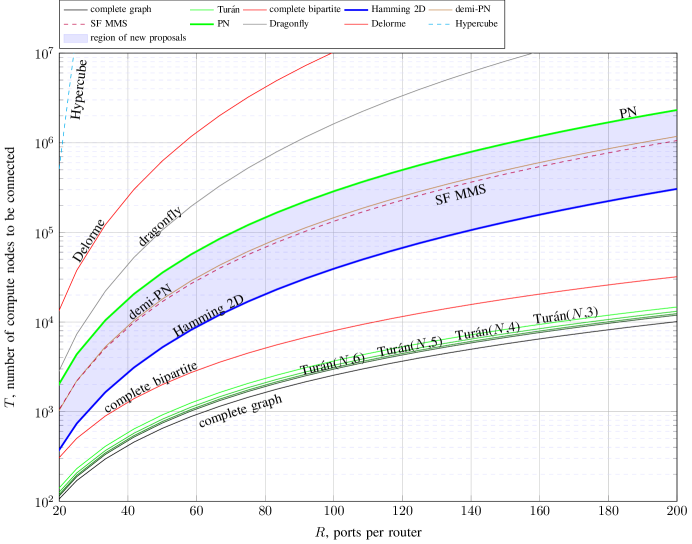This screenshot has width=692, height=544.
Task: Click the y-axis tick label 10^3
Action: pos(44,412)
